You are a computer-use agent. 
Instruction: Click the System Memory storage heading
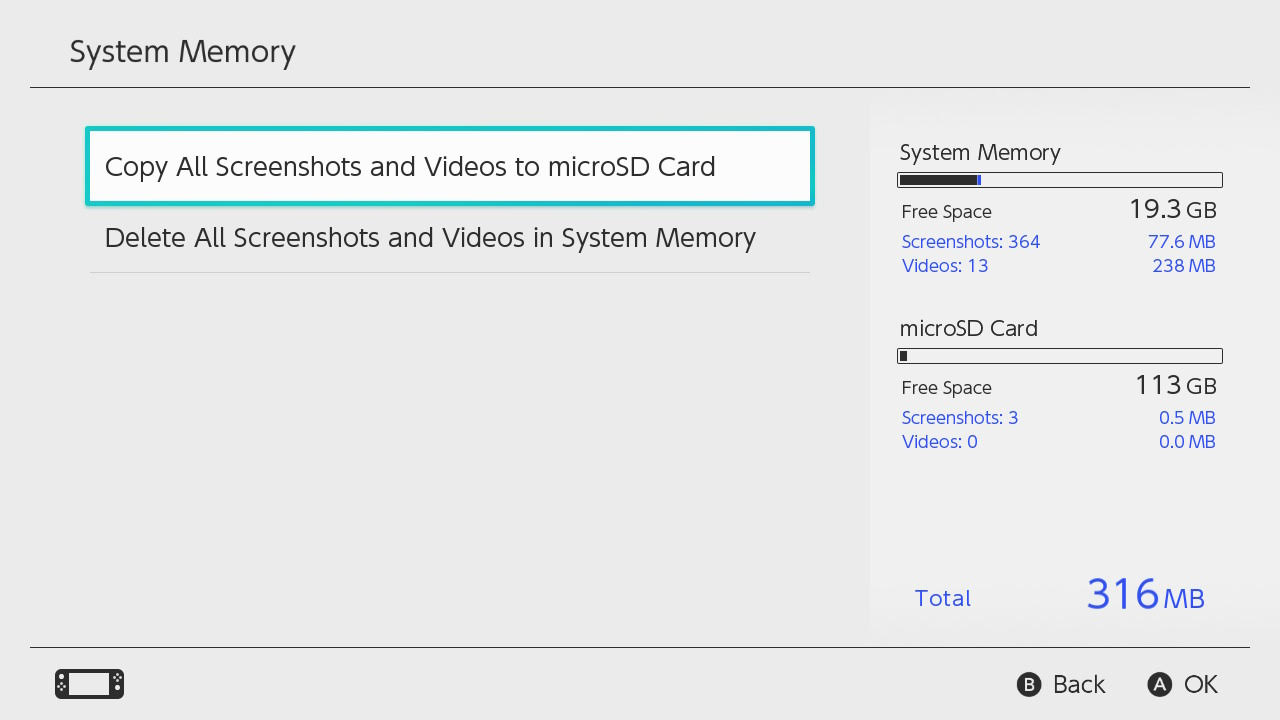click(980, 152)
